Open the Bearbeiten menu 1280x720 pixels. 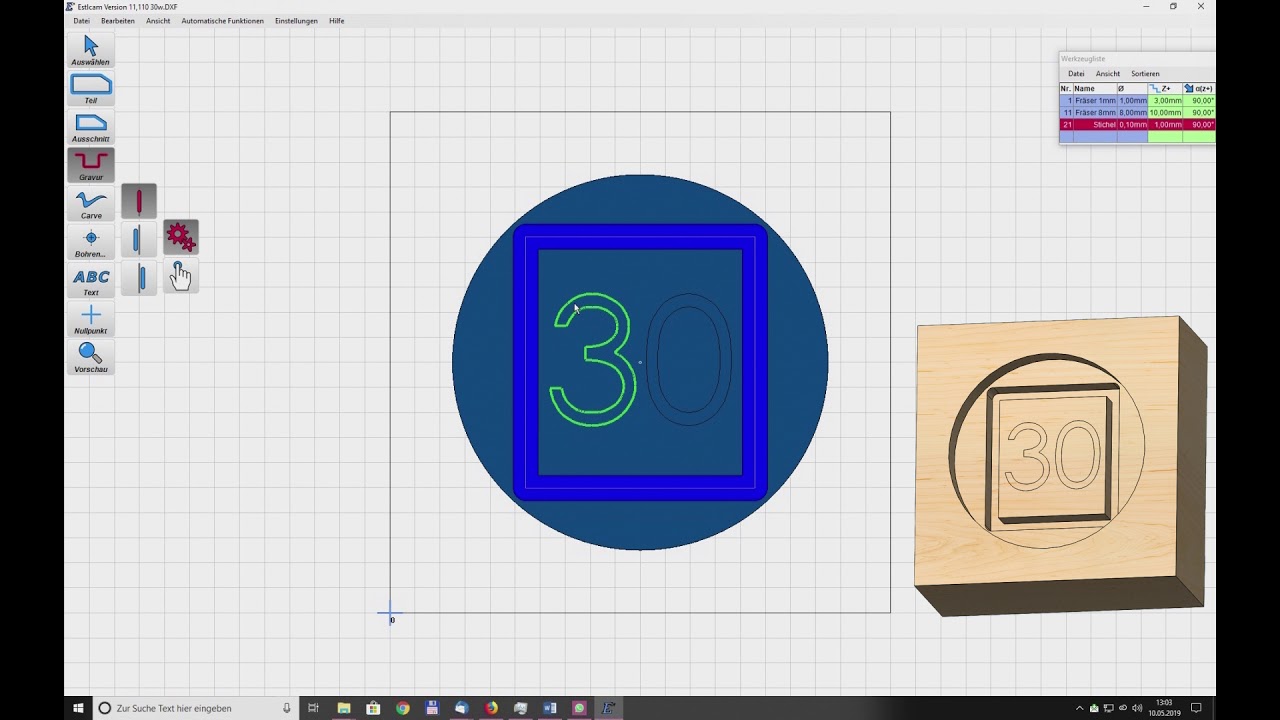118,21
